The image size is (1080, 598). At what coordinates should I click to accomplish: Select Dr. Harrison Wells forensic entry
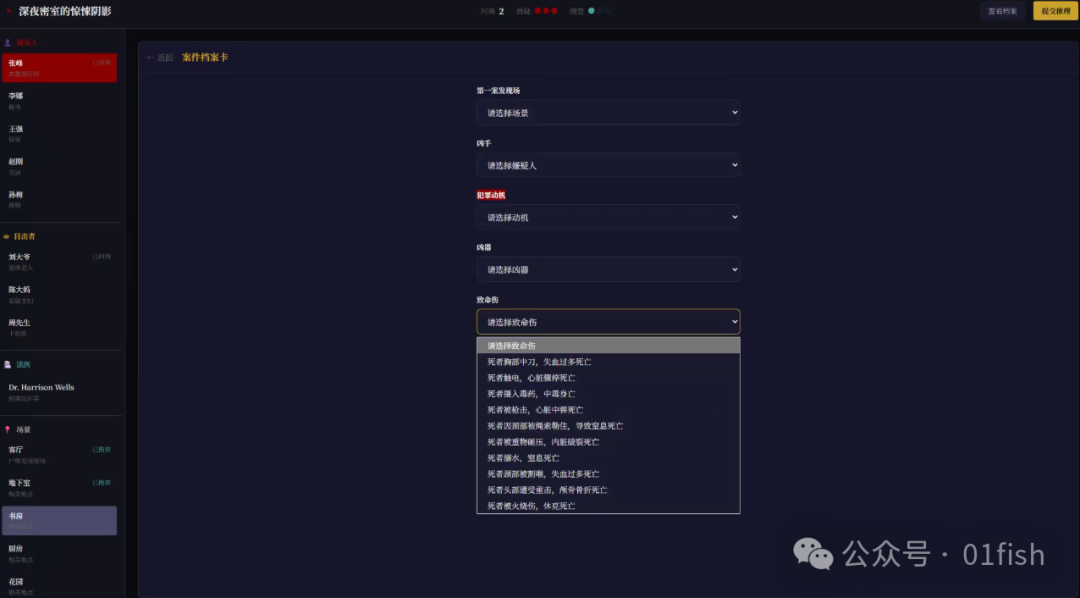click(x=59, y=392)
